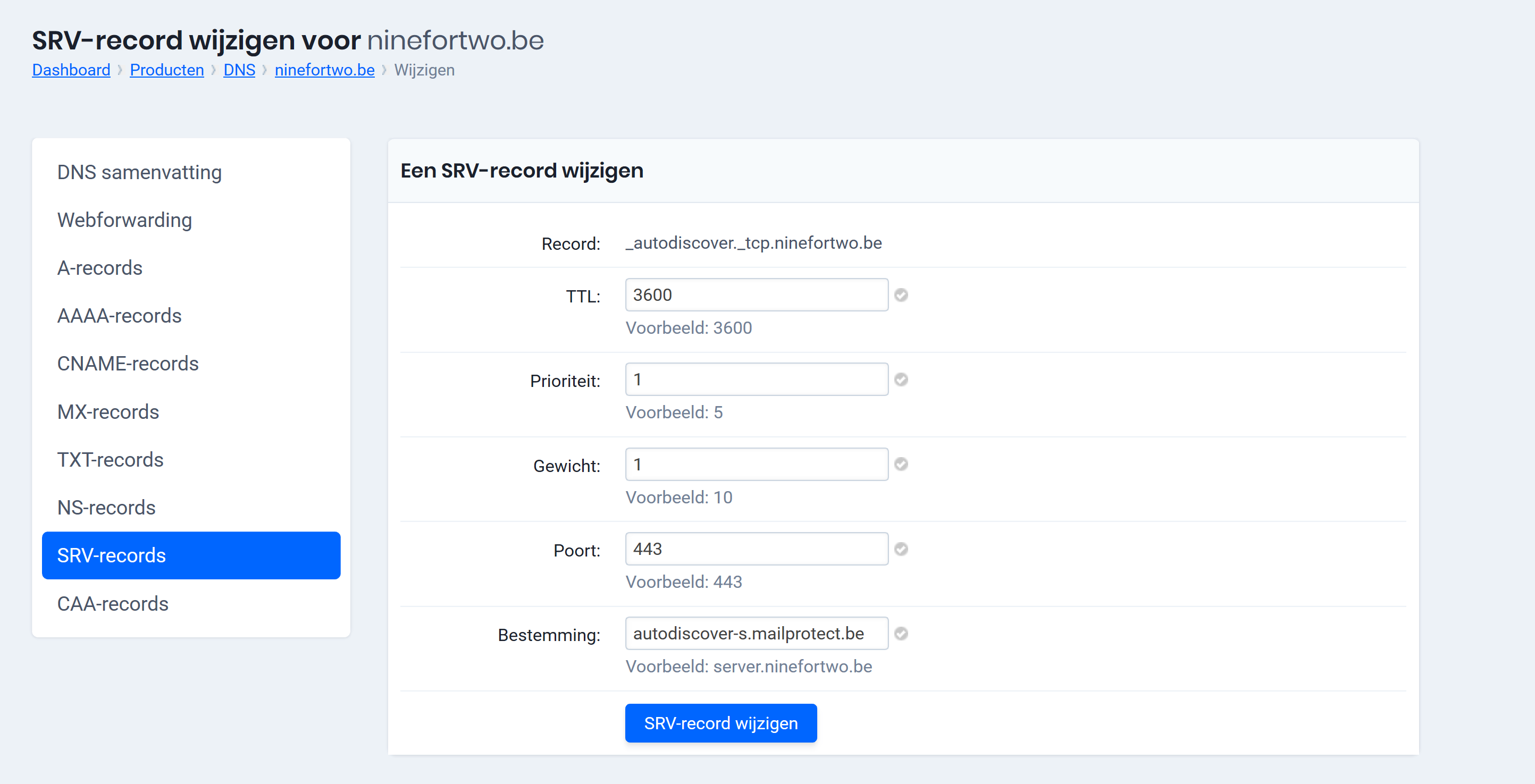This screenshot has width=1535, height=784.
Task: Navigate to TXT-records
Action: pyautogui.click(x=110, y=459)
